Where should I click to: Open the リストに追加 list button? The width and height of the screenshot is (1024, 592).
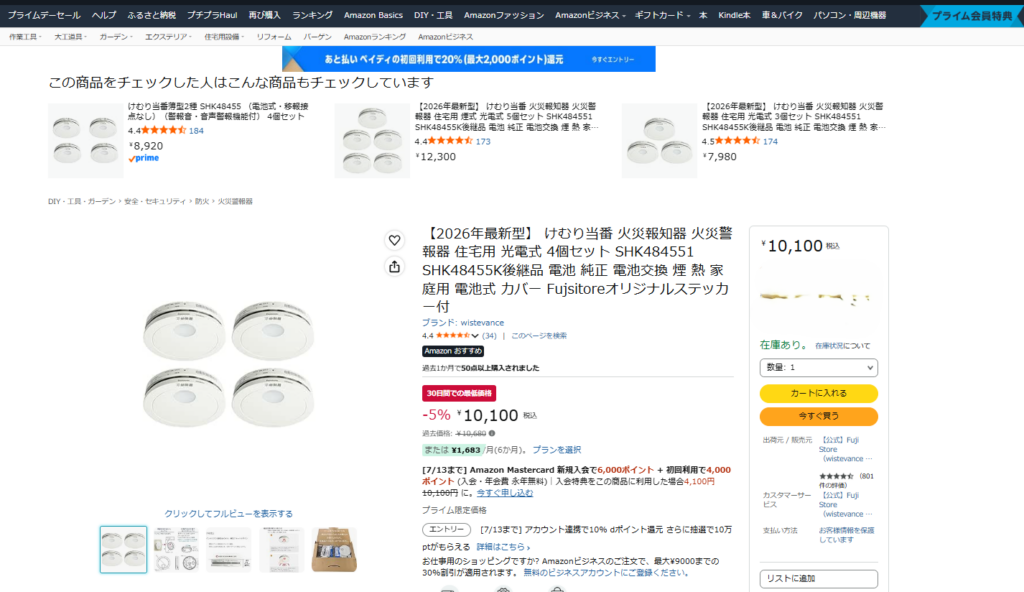[818, 578]
